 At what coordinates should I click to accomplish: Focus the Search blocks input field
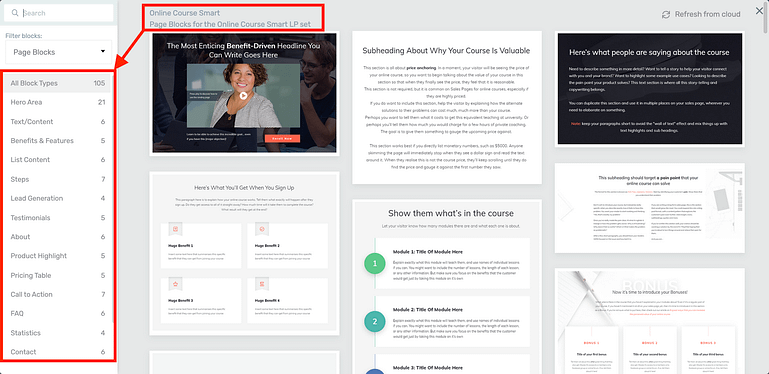coord(58,13)
